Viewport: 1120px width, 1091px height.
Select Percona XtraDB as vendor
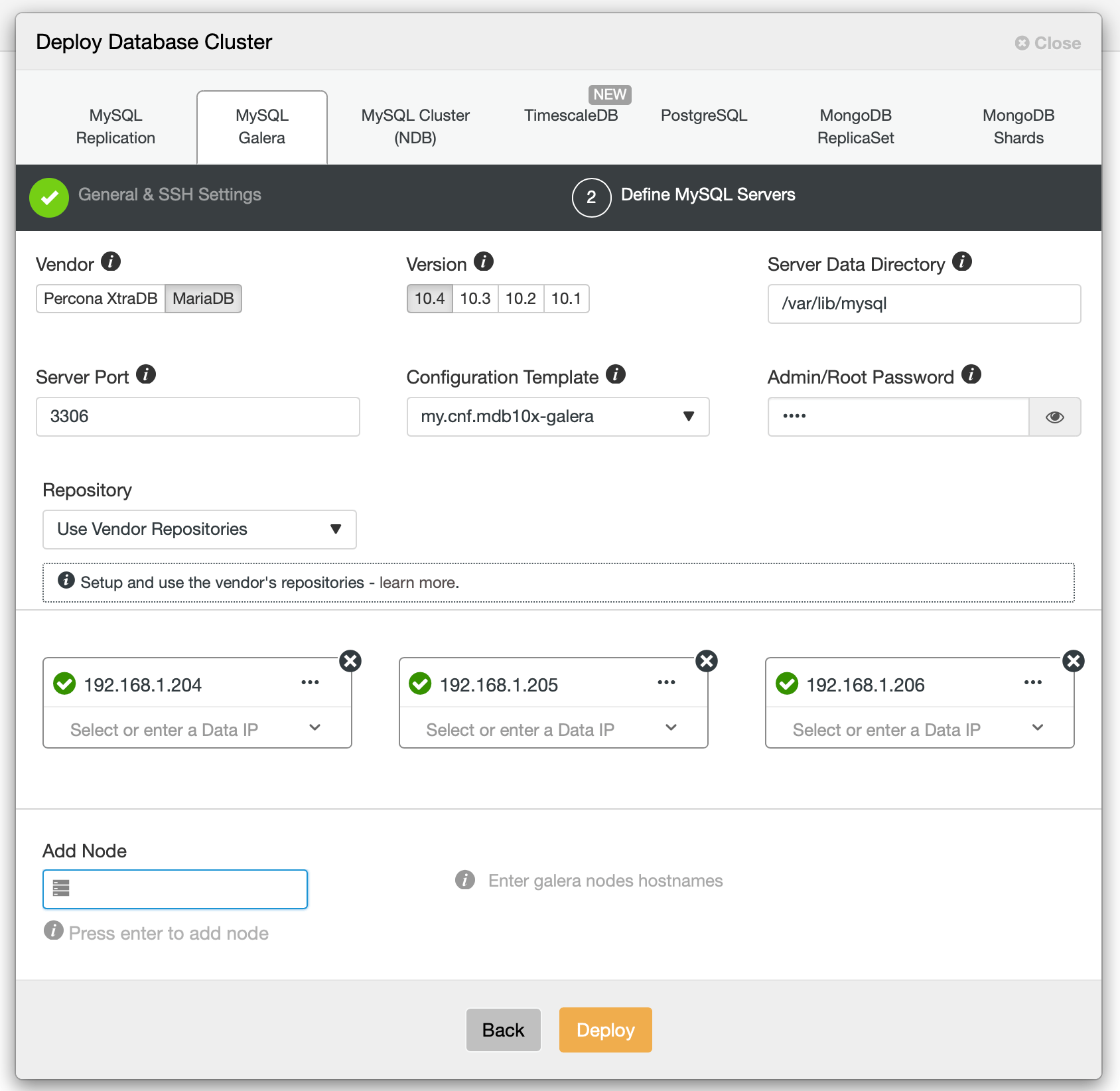click(100, 298)
